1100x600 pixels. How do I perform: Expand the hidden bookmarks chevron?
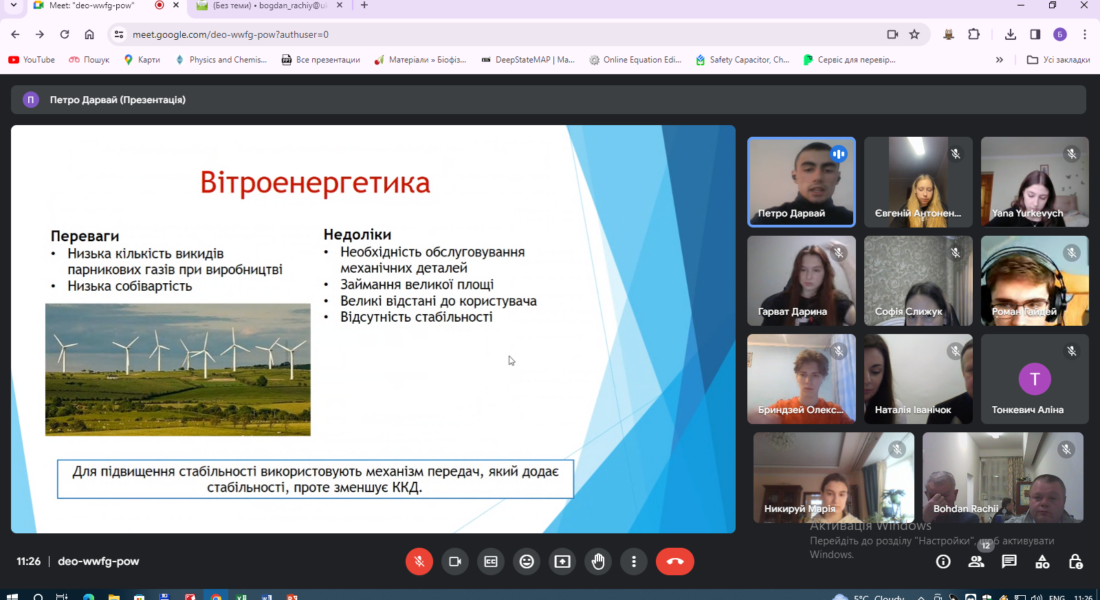[x=999, y=60]
